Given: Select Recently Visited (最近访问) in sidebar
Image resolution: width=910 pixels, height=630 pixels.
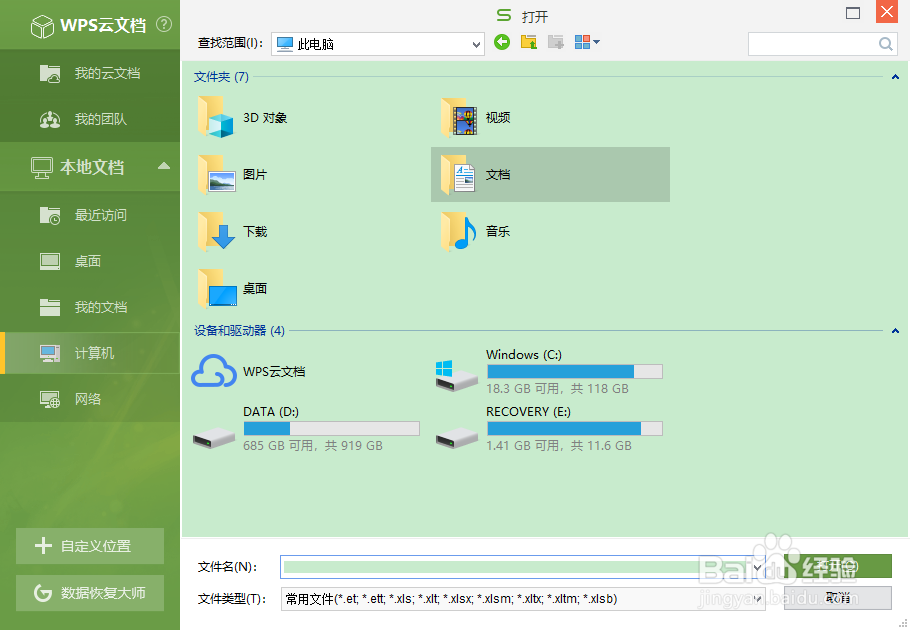Looking at the screenshot, I should [x=90, y=215].
